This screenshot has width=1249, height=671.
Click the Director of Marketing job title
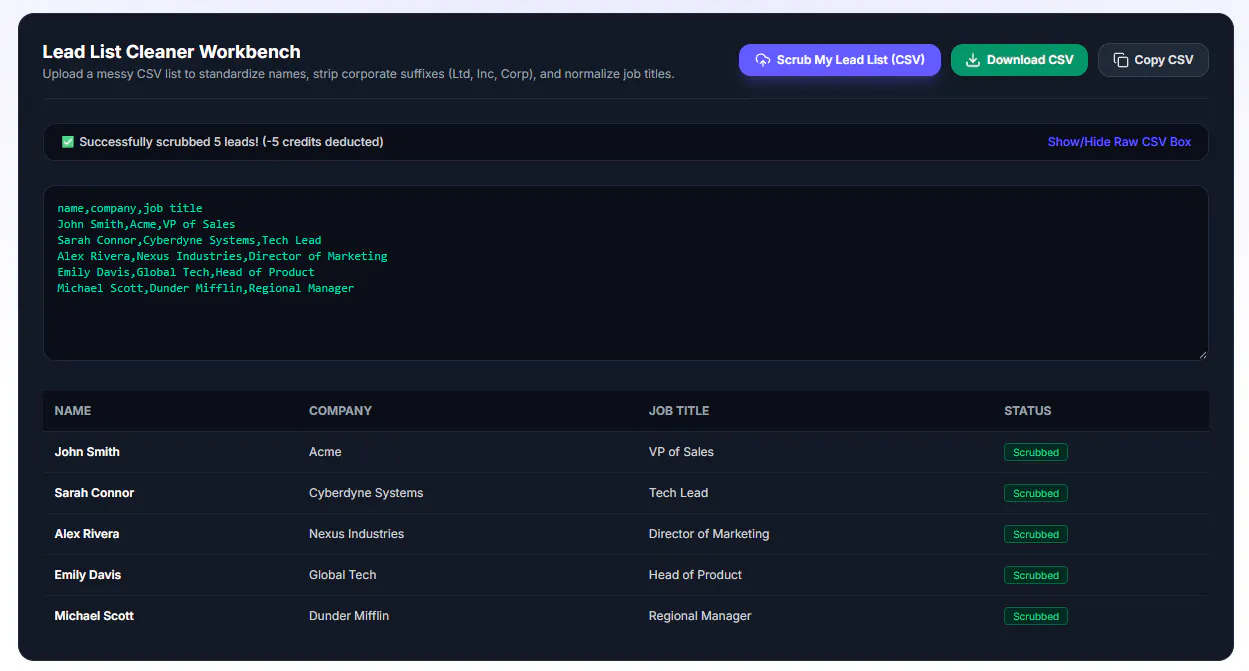(x=709, y=534)
